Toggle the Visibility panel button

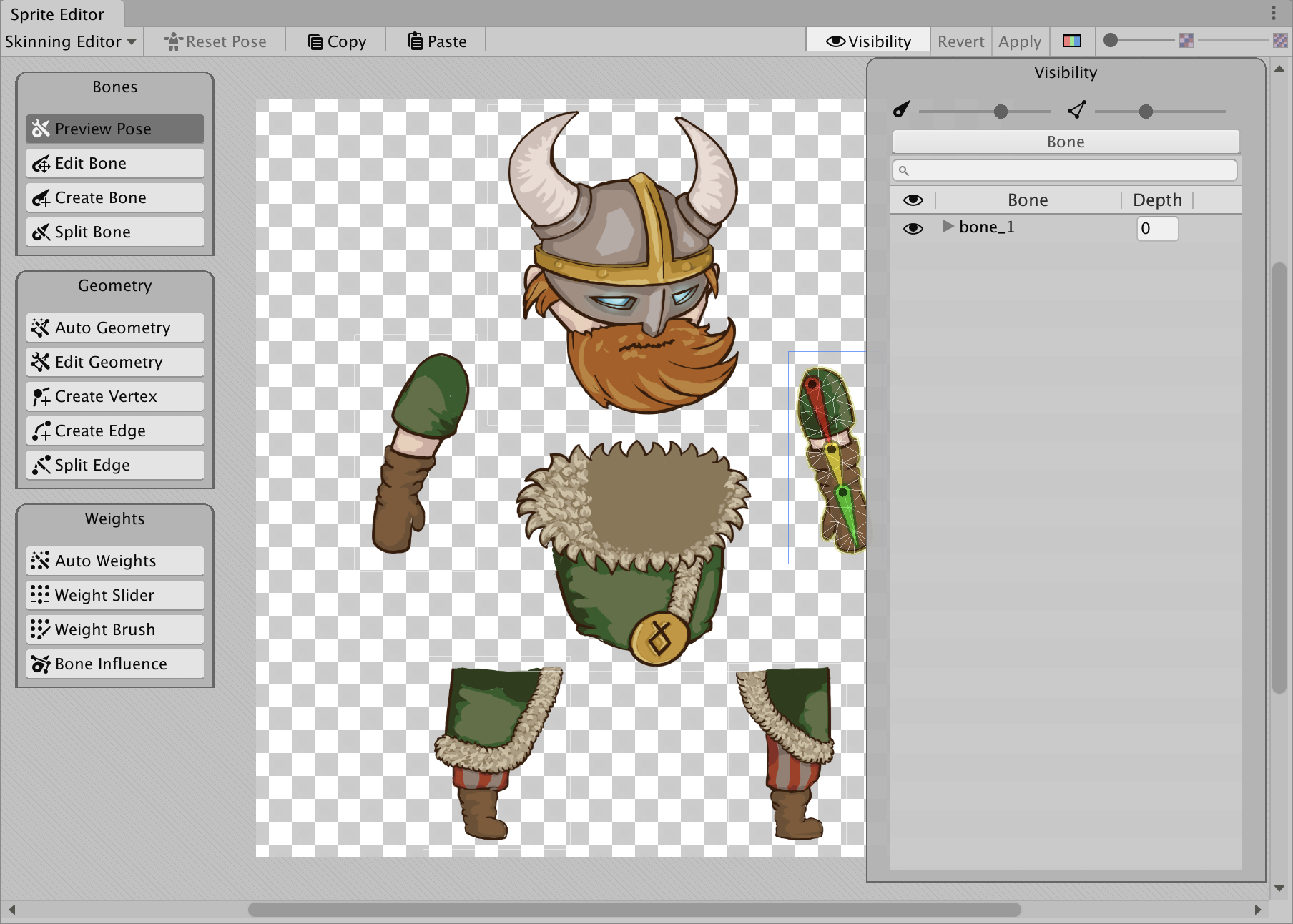coord(868,41)
